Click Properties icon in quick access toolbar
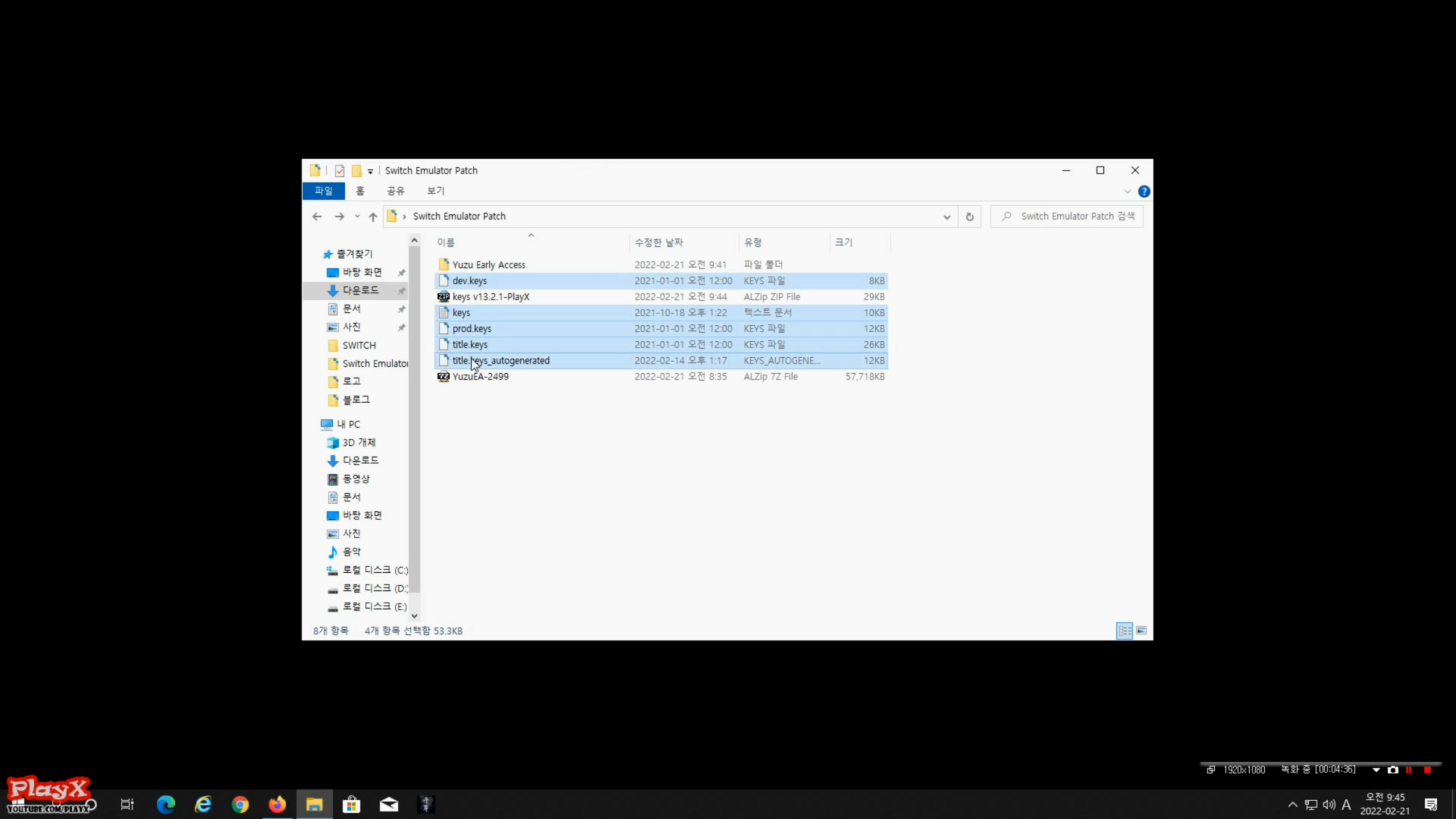The image size is (1456, 819). coord(340,171)
